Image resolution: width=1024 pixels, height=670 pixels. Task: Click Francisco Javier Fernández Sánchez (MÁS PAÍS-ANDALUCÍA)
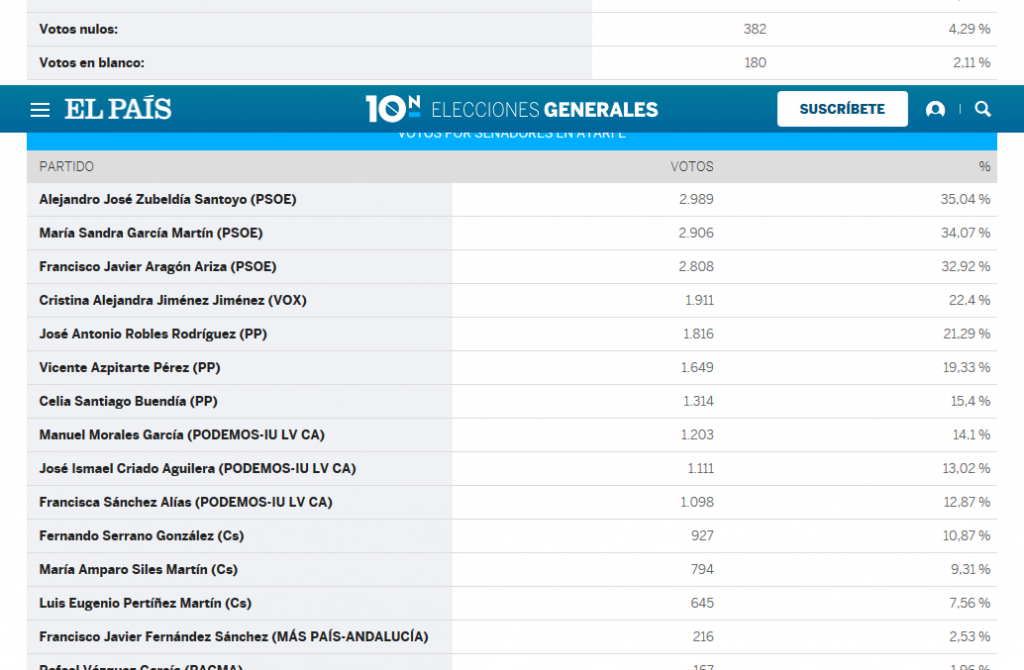coord(233,636)
